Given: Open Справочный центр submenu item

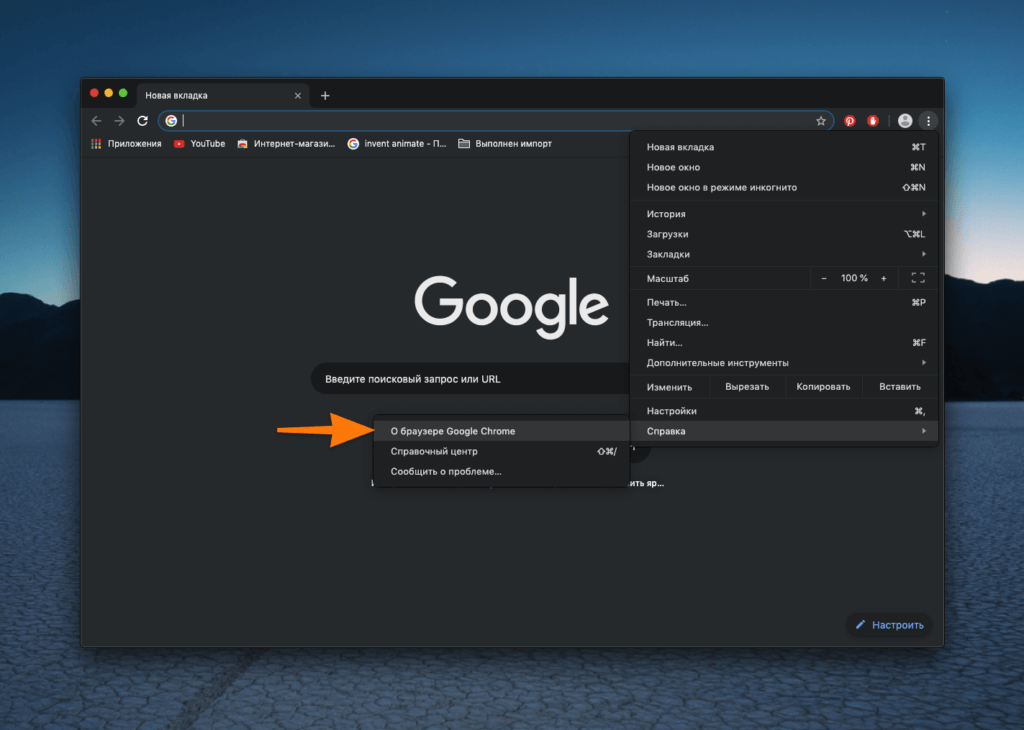Looking at the screenshot, I should click(502, 451).
